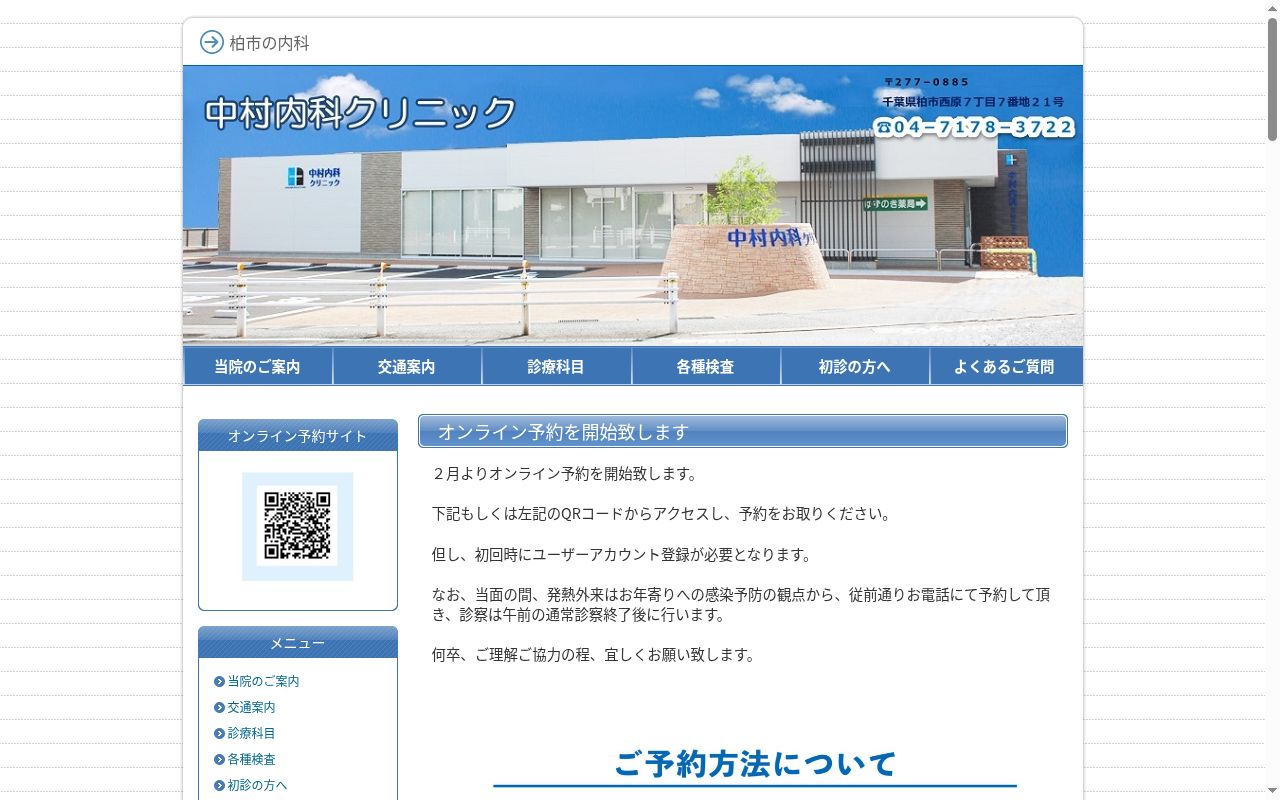The image size is (1280, 800).
Task: Open the 診療科目 sidebar menu link
Action: [x=252, y=733]
